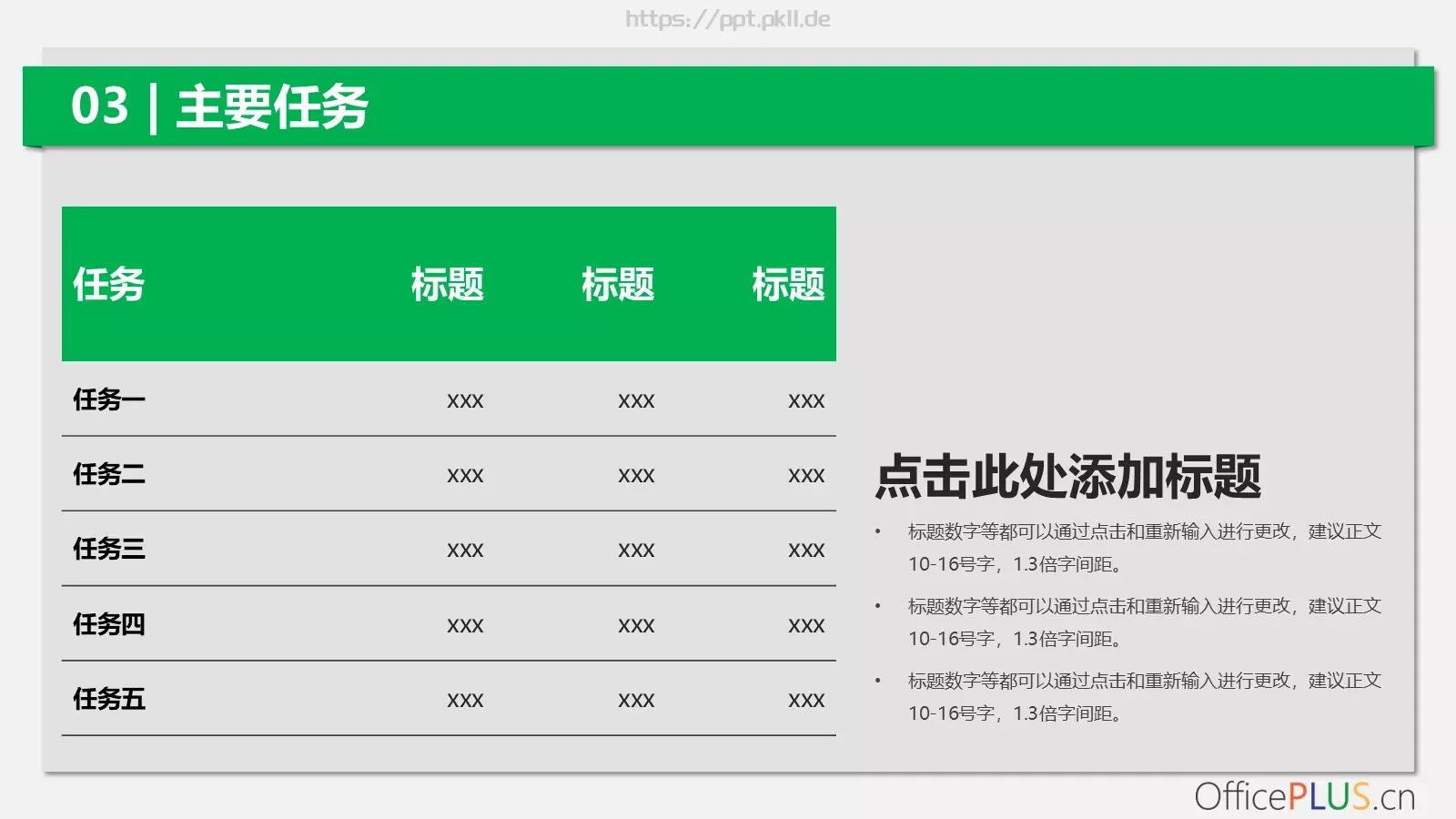The image size is (1456, 819).
Task: Click first XXX value in 任务二 row
Action: (x=465, y=476)
